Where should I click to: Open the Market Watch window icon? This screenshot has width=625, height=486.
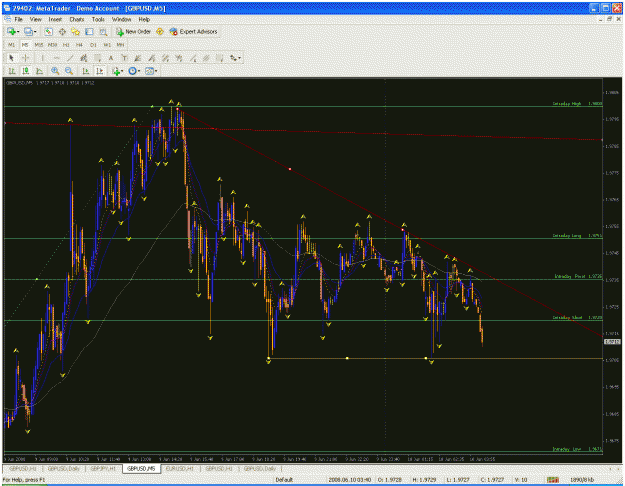tap(49, 31)
